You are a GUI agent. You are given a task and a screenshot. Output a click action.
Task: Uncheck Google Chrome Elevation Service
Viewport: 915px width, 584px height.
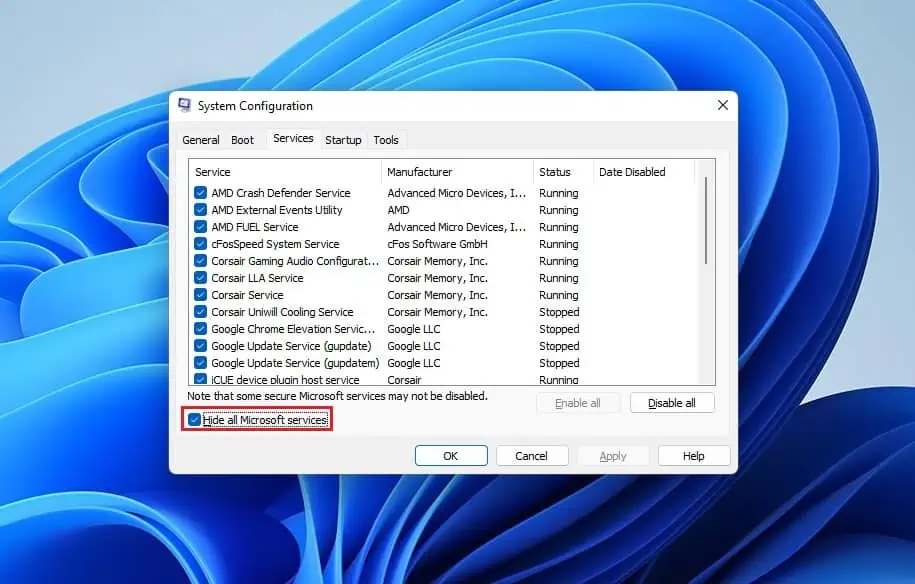point(199,328)
